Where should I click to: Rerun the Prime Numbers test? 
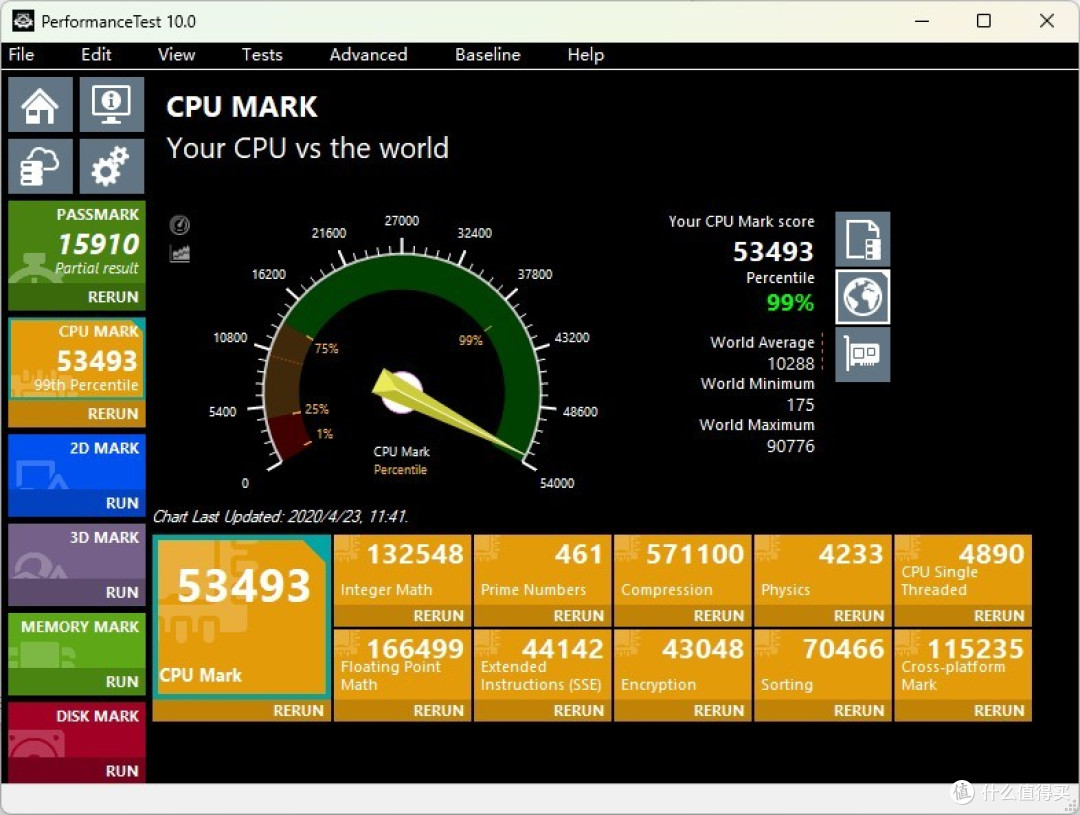(579, 615)
